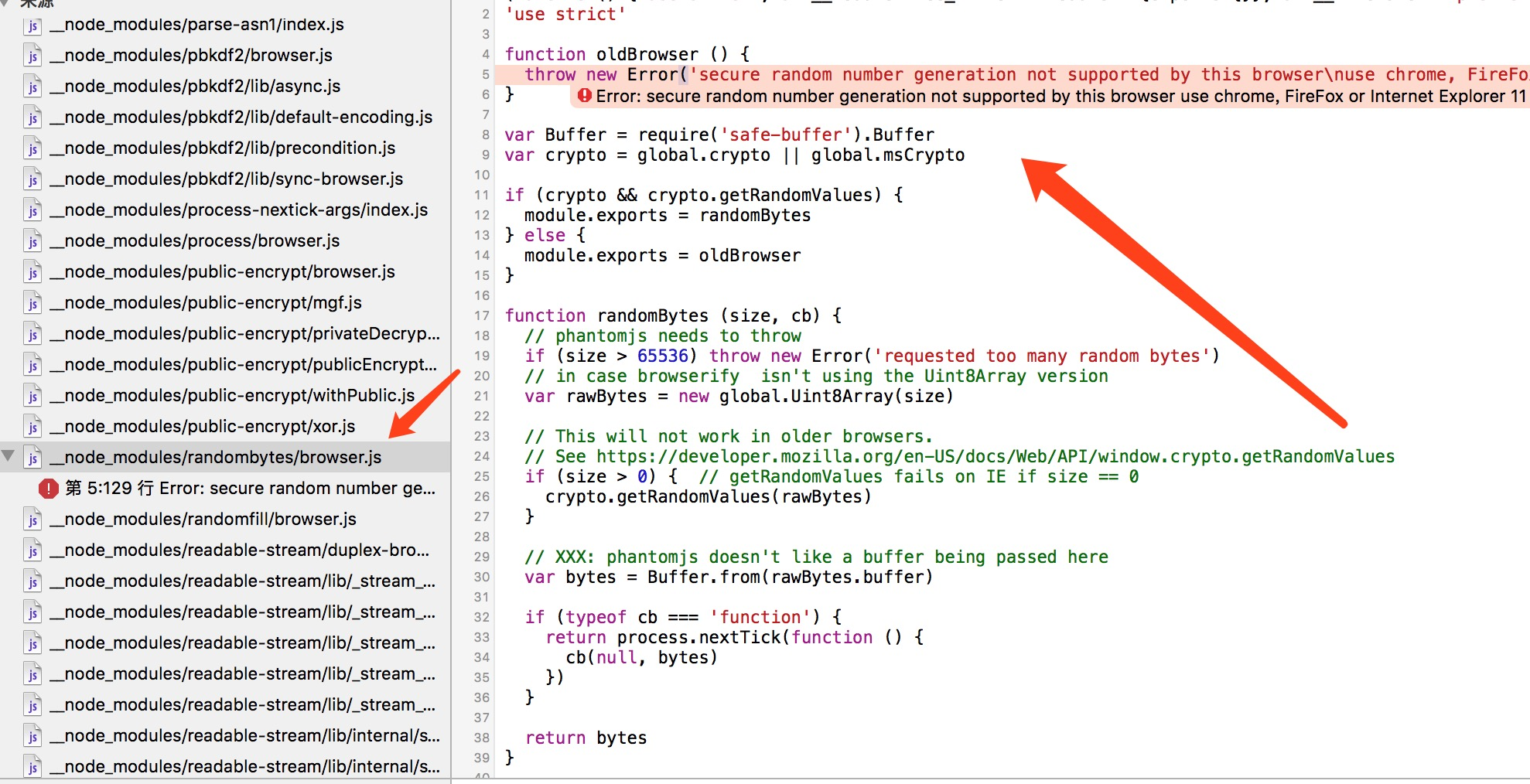The image size is (1530, 784).
Task: Click the "'use strict'" directive line
Action: click(565, 14)
